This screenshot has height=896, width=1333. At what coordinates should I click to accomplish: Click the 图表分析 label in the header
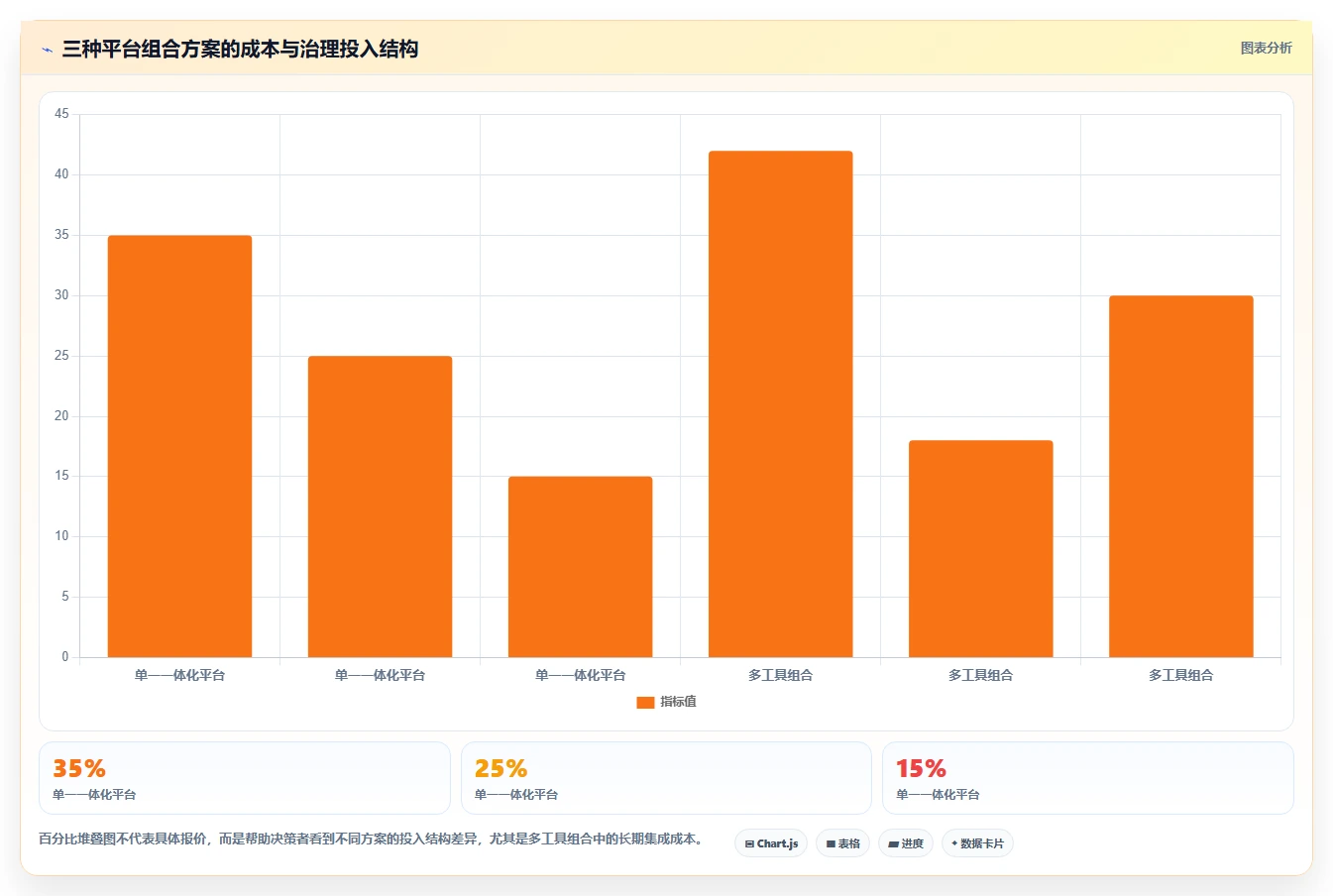(1266, 48)
